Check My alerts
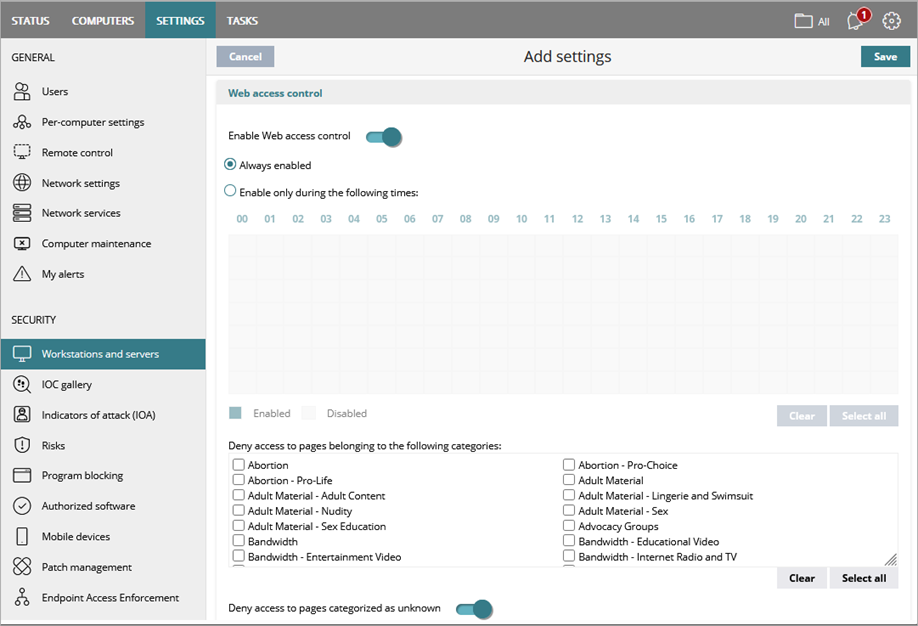 pyautogui.click(x=65, y=273)
